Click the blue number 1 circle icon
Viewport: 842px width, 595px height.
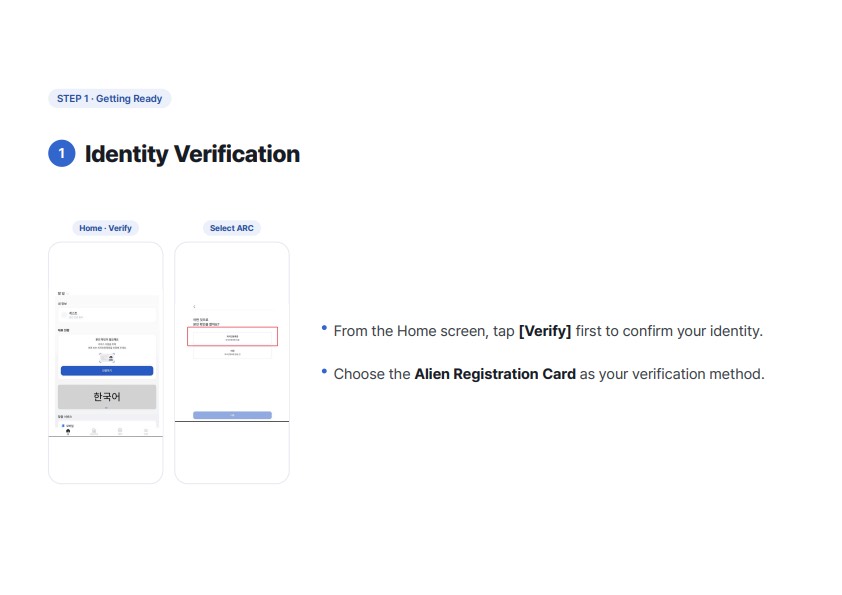pyautogui.click(x=62, y=154)
